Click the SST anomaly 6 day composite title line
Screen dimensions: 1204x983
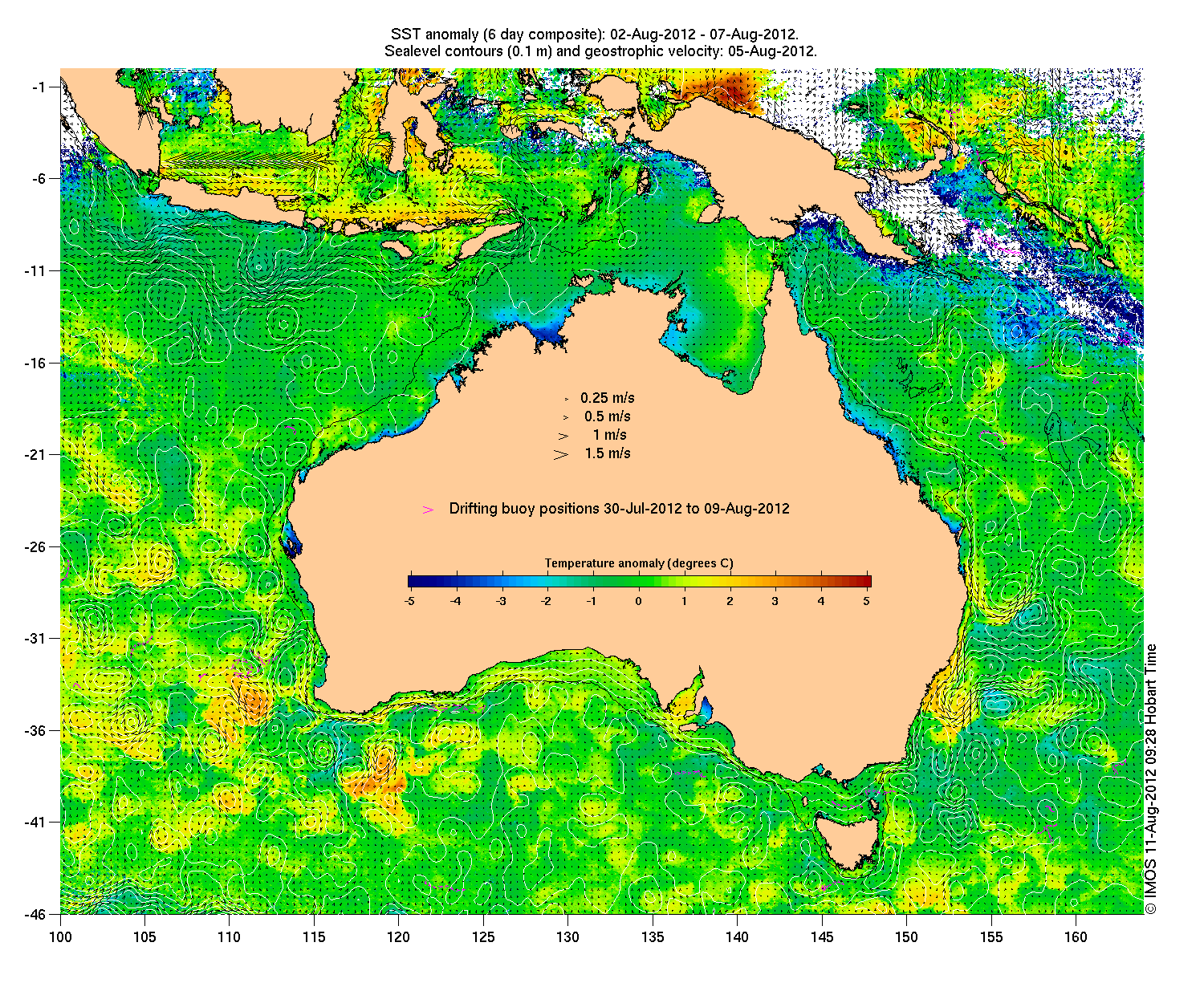click(595, 35)
